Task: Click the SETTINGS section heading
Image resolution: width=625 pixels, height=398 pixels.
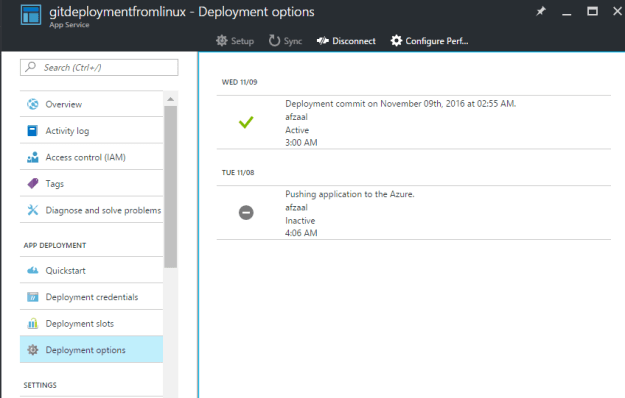Action: (40, 385)
